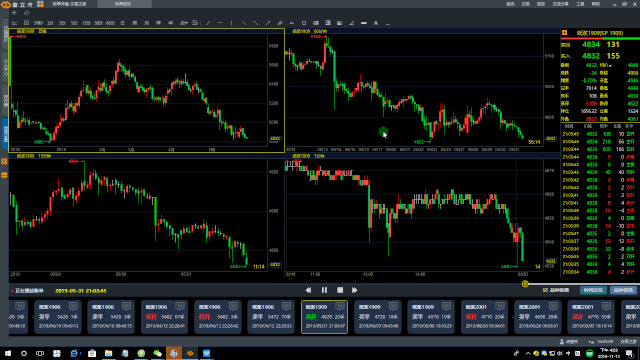Show hidden system tray icons chevron
This screenshot has height=360, width=640.
(x=528, y=353)
